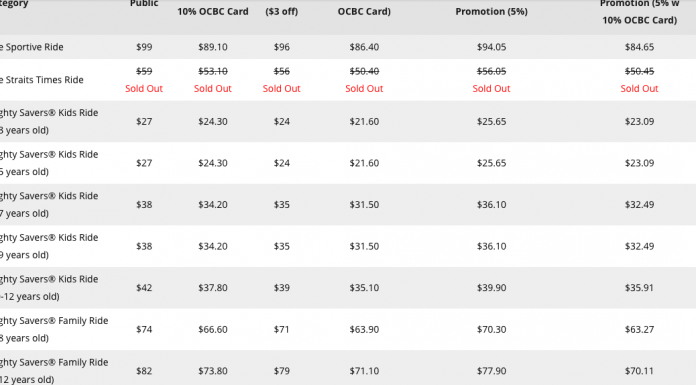Click the Sold Out label under $56.05
The image size is (696, 385).
[x=491, y=88]
